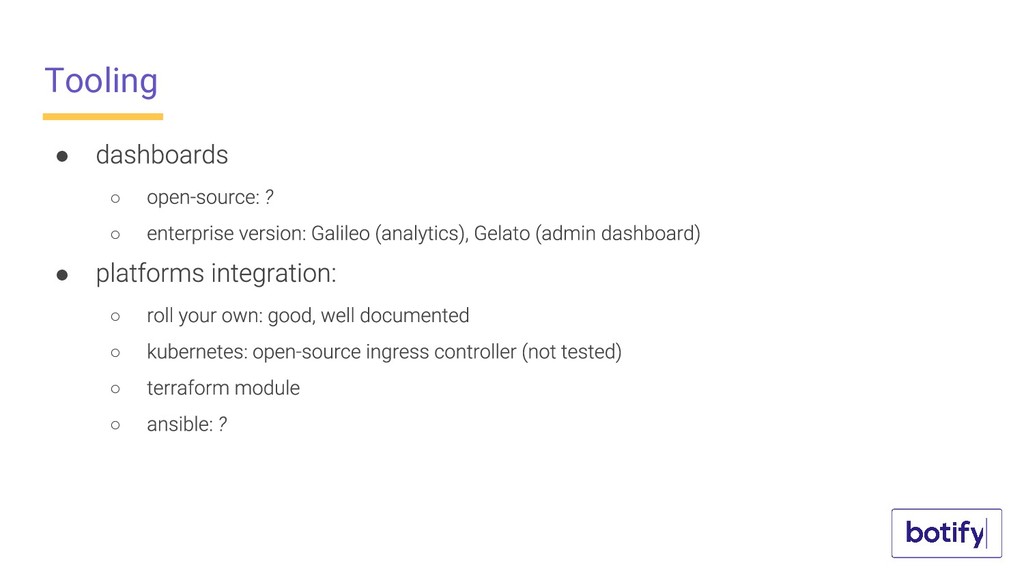Screen dimensions: 1024x576
Task: Click the hollow bullet beside roll your own
Action: coord(116,317)
